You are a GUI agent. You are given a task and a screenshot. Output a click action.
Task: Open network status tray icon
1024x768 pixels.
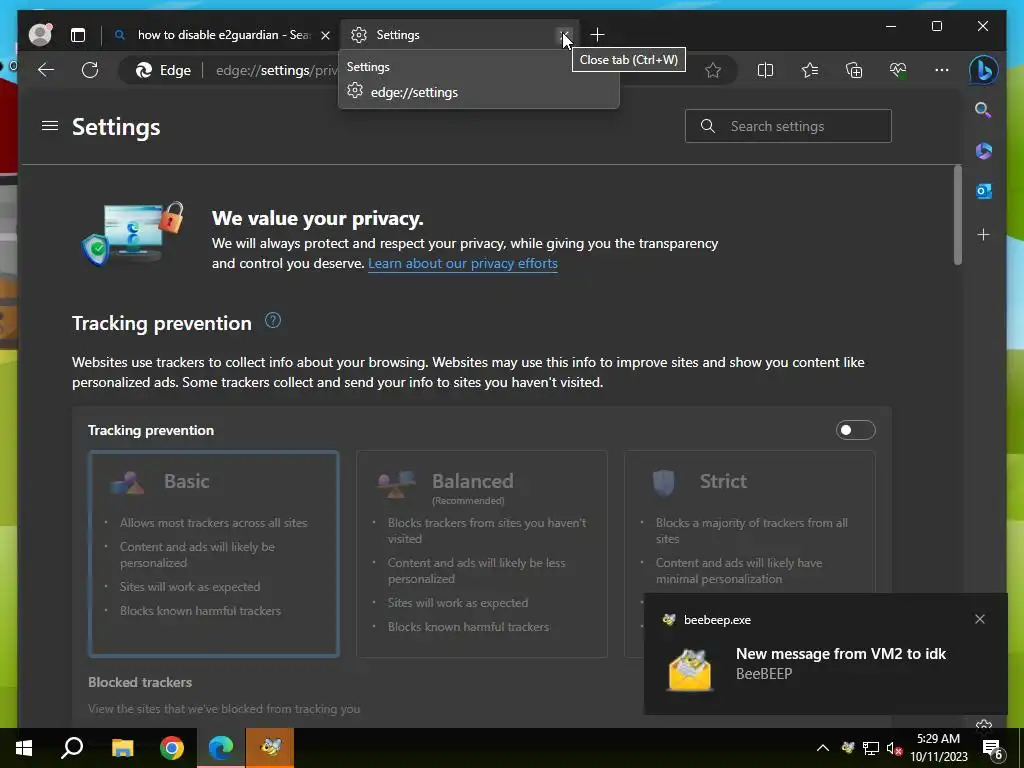click(x=871, y=748)
